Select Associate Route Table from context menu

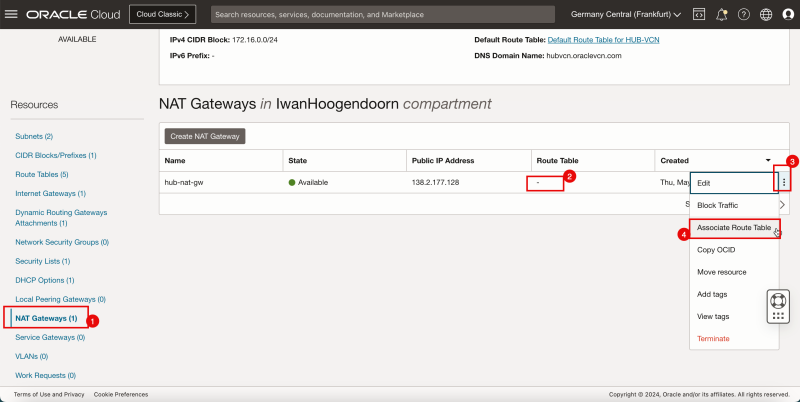[x=733, y=228]
